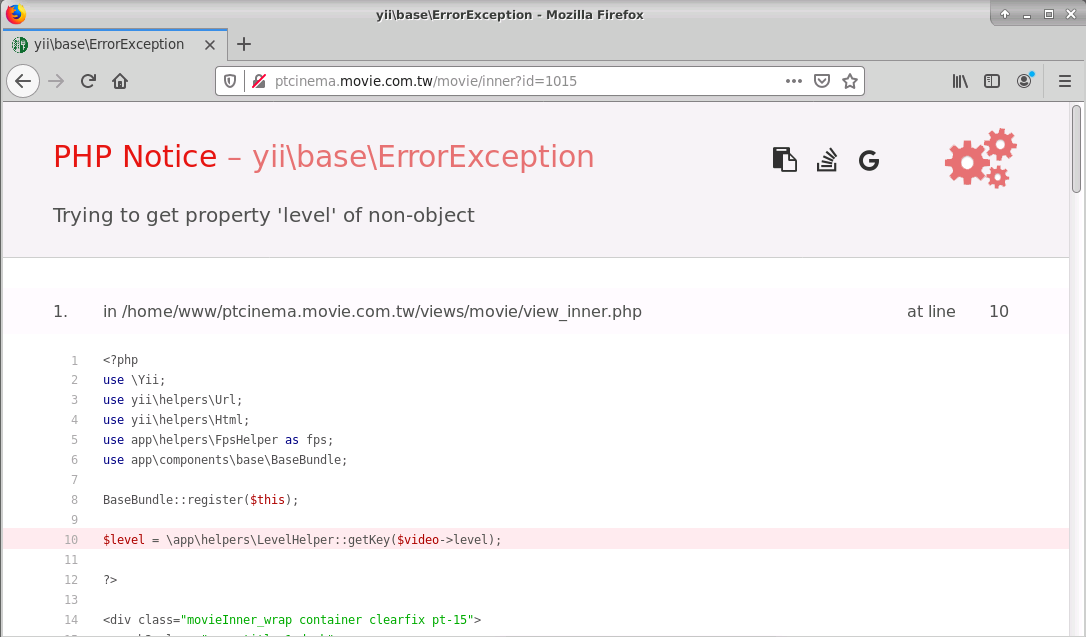This screenshot has height=637, width=1086.
Task: Toggle the sidebar view
Action: click(x=992, y=81)
